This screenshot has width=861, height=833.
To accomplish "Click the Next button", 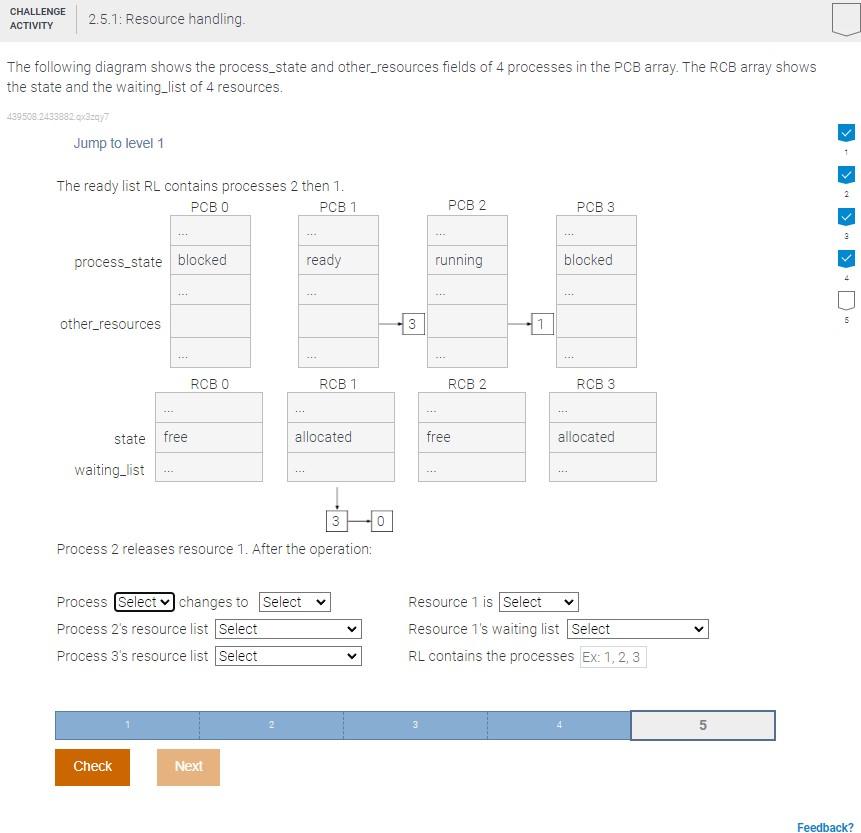I will pos(188,767).
